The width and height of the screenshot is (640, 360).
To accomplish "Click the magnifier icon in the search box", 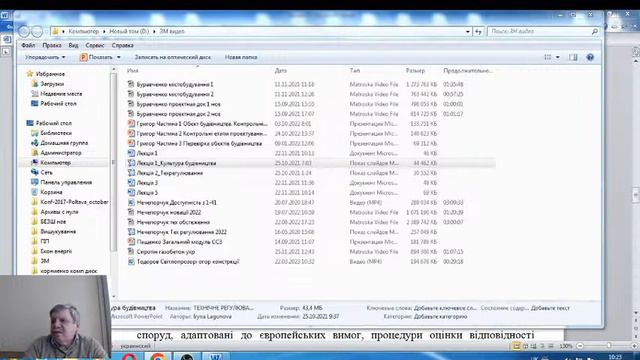I will (x=595, y=31).
